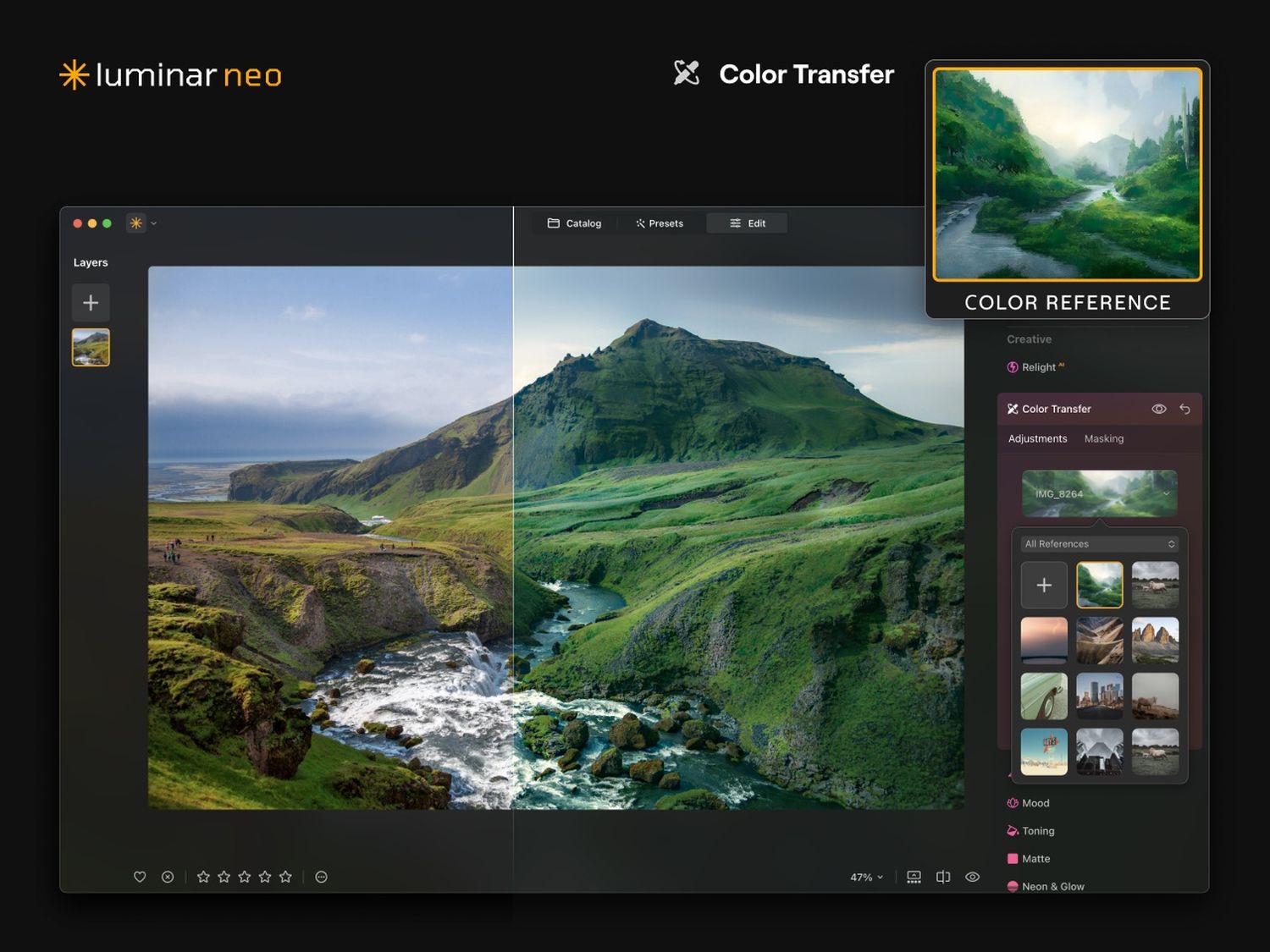Add a new reference with plus tile
Image resolution: width=1270 pixels, height=952 pixels.
tap(1044, 585)
